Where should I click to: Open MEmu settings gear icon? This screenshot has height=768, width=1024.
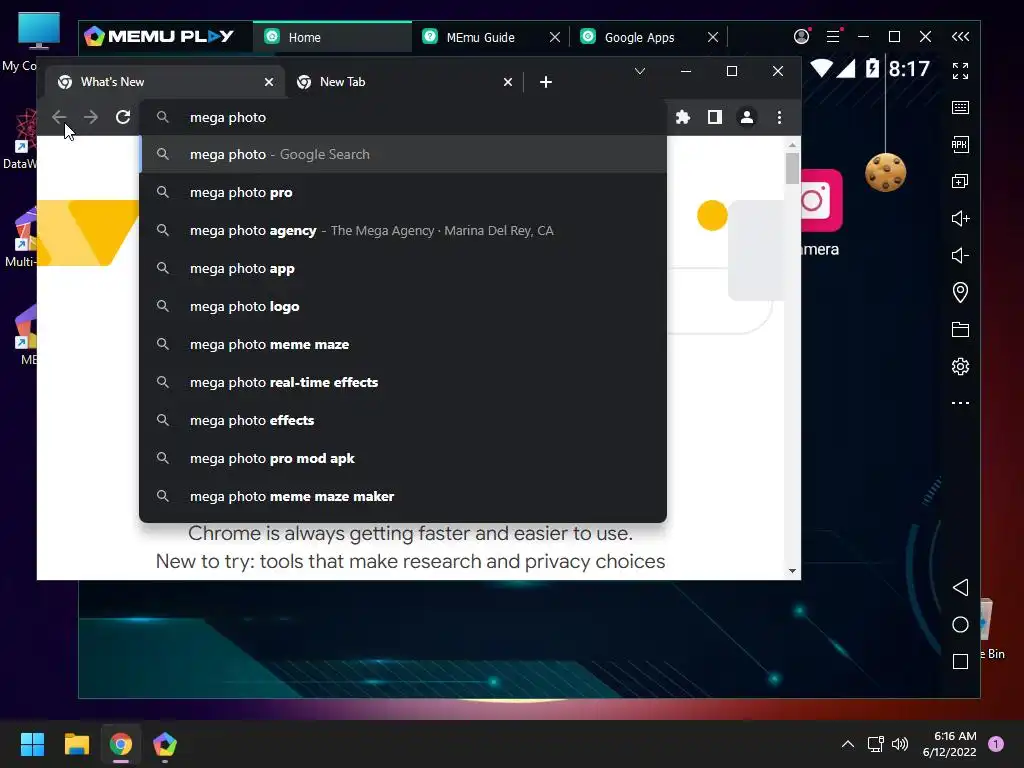pyautogui.click(x=960, y=366)
